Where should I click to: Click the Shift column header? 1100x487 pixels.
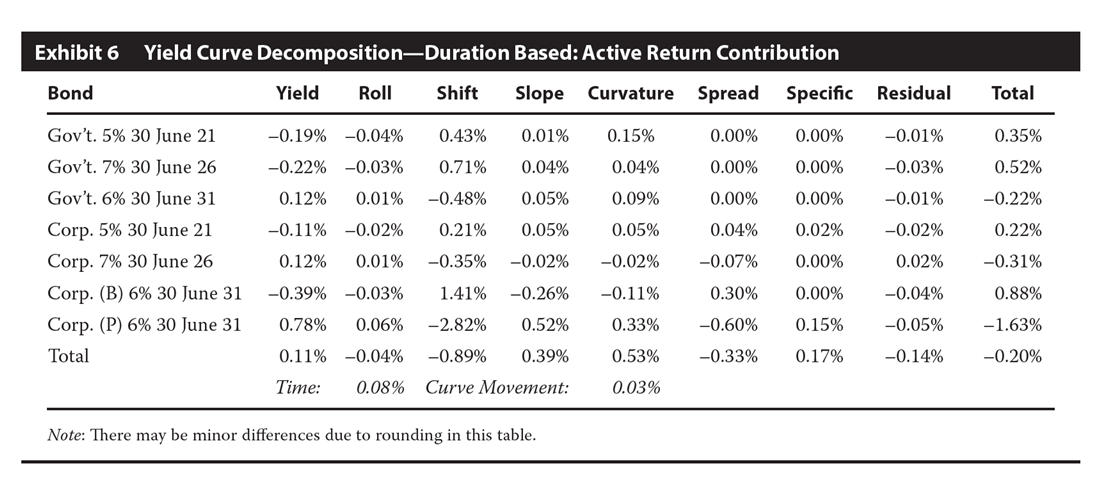coord(457,94)
